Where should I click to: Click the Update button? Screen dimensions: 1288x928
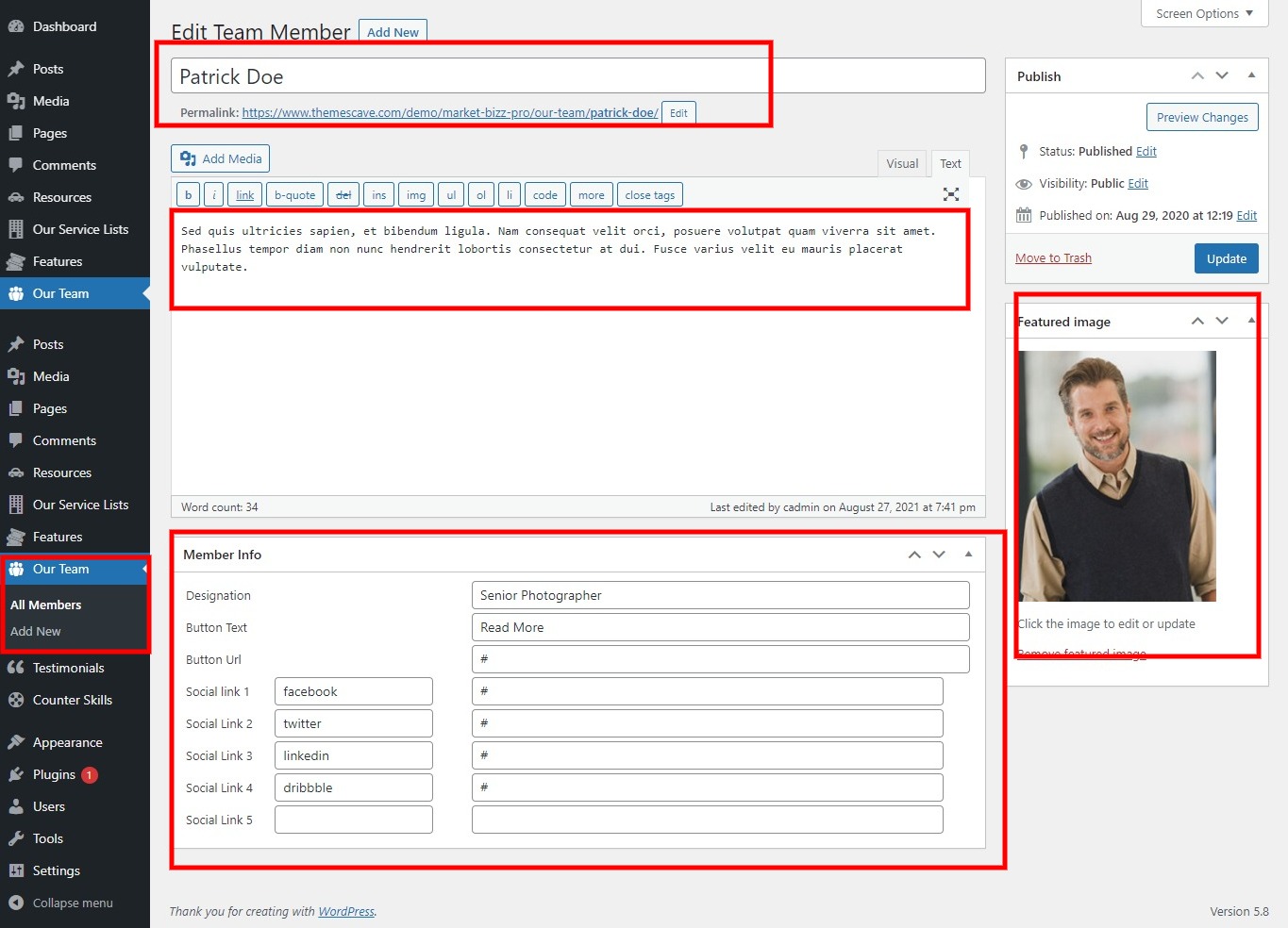click(1227, 258)
